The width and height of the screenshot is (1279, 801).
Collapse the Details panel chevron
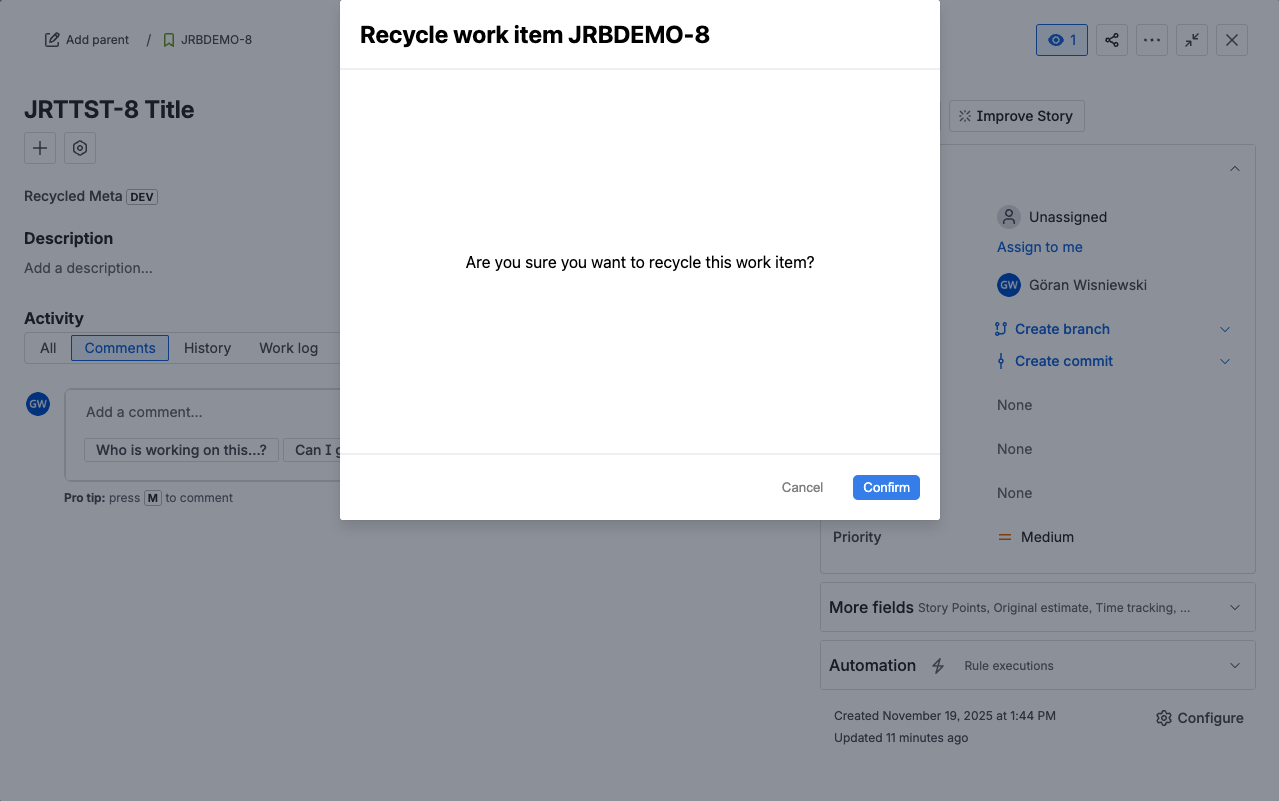pyautogui.click(x=1234, y=169)
